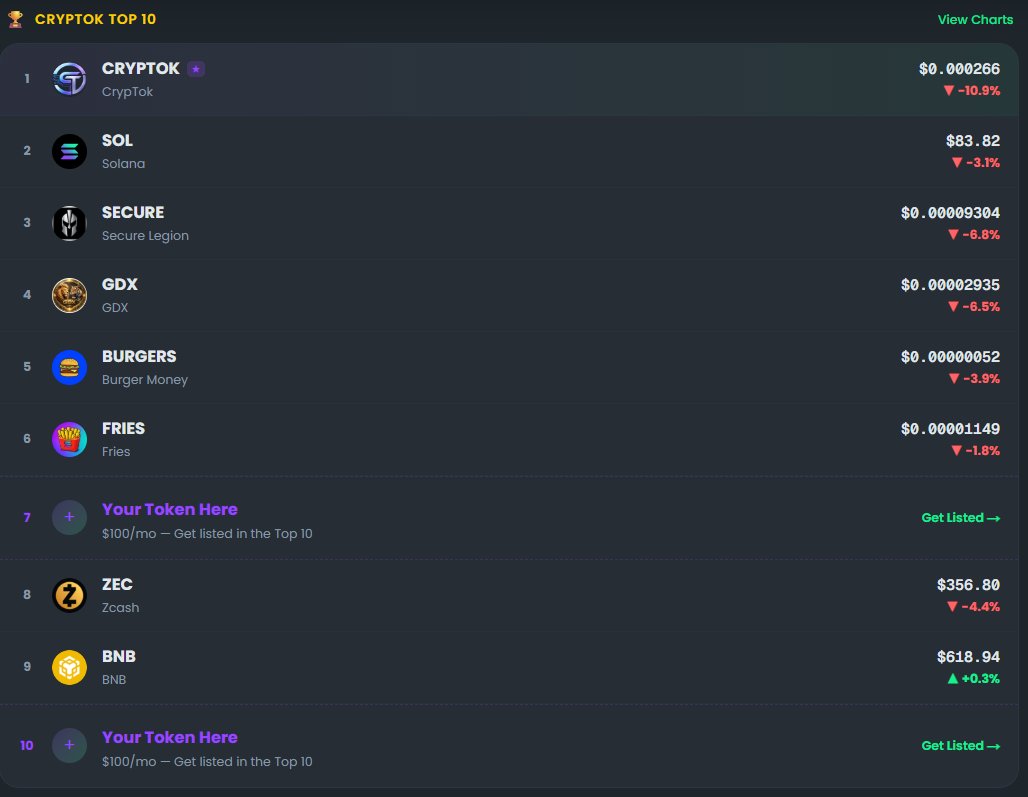The image size is (1028, 797).
Task: Click the Solana logo icon
Action: (x=70, y=151)
